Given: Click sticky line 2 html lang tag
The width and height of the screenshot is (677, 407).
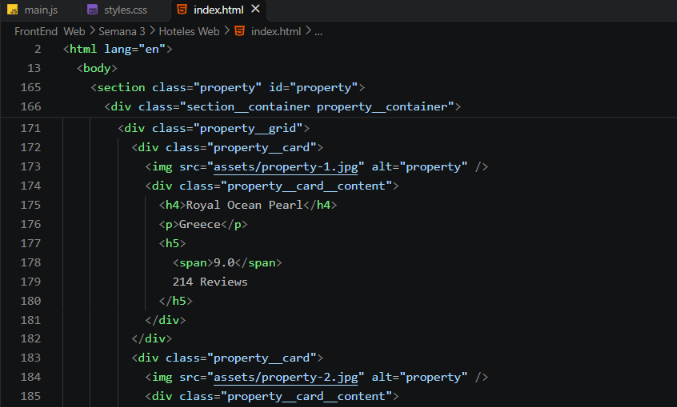Looking at the screenshot, I should pos(117,49).
